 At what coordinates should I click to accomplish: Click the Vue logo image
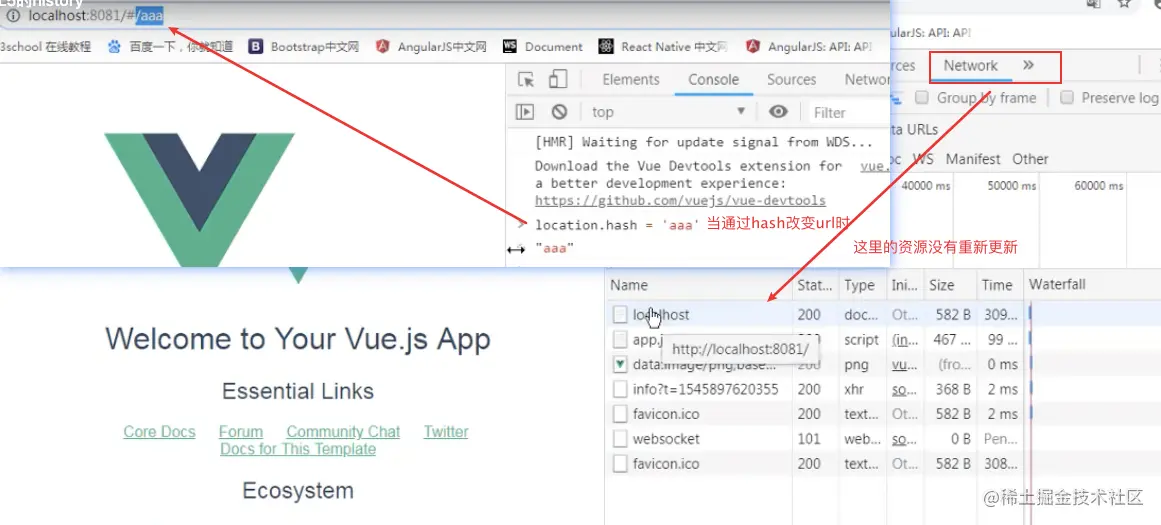coord(198,200)
